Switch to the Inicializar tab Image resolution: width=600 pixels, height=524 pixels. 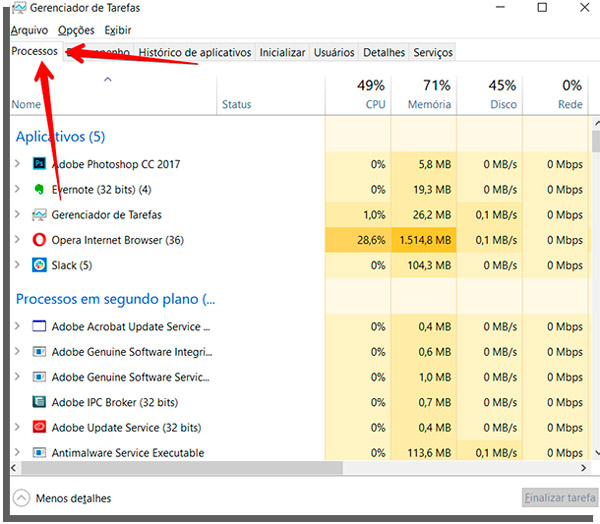coord(282,52)
